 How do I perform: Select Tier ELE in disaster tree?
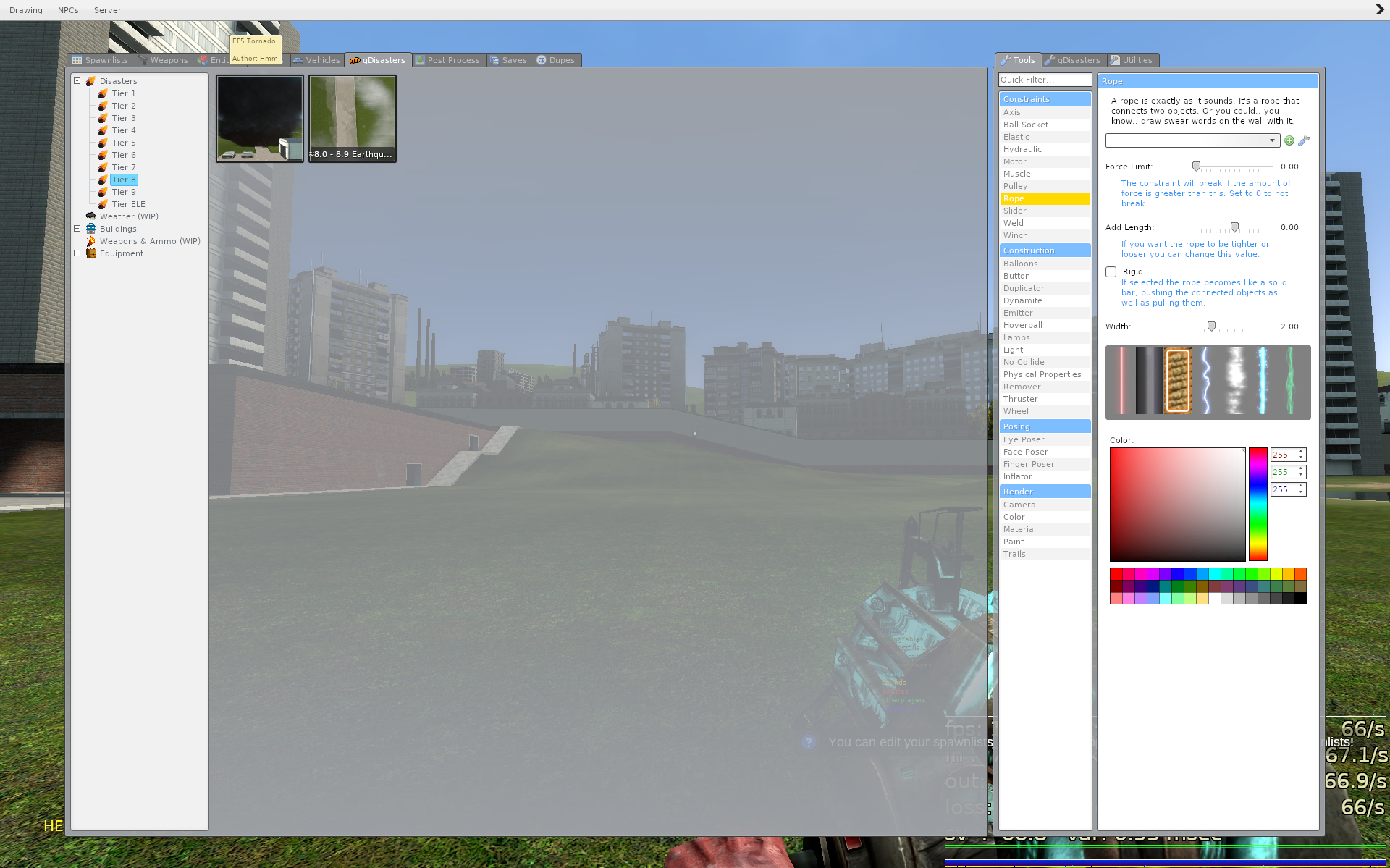pyautogui.click(x=128, y=204)
